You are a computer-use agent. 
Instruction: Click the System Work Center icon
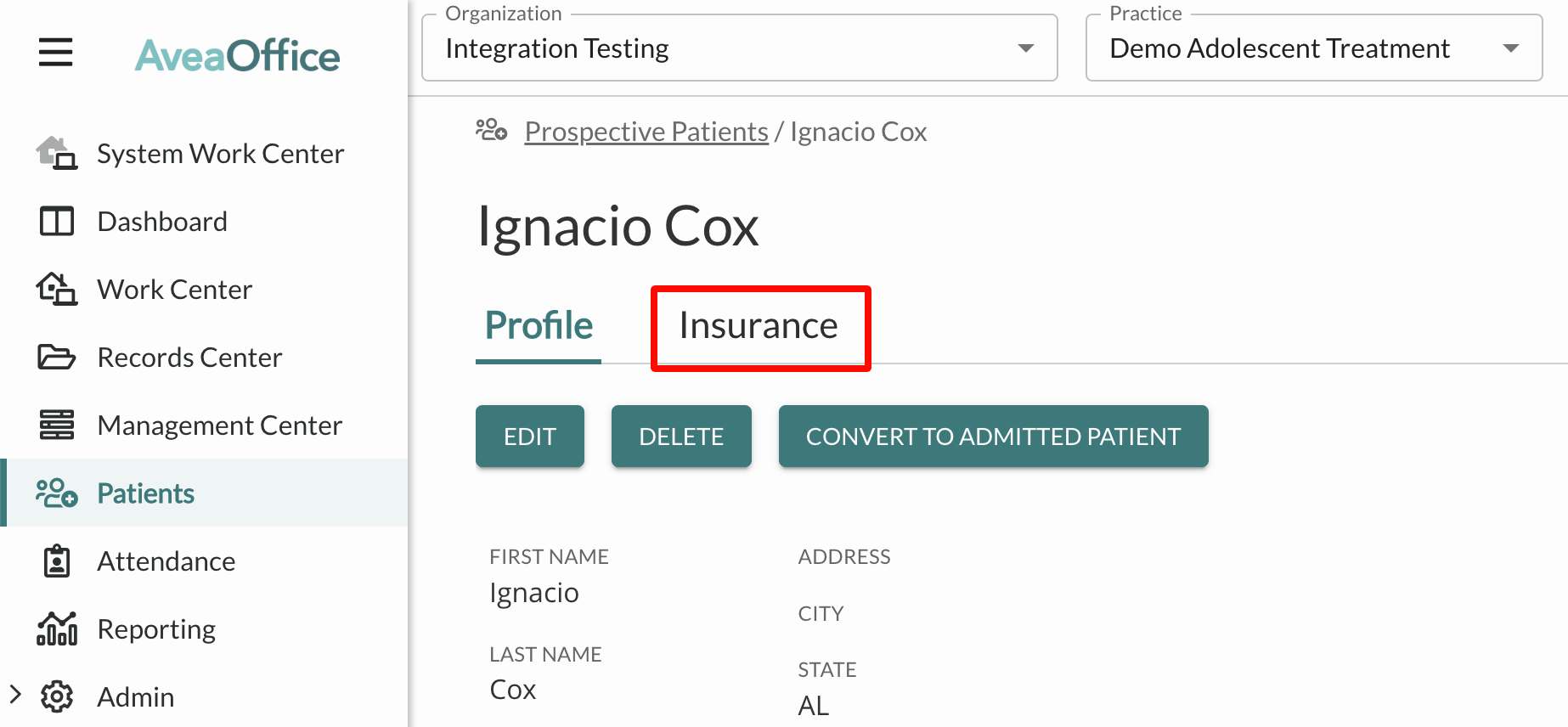[56, 154]
